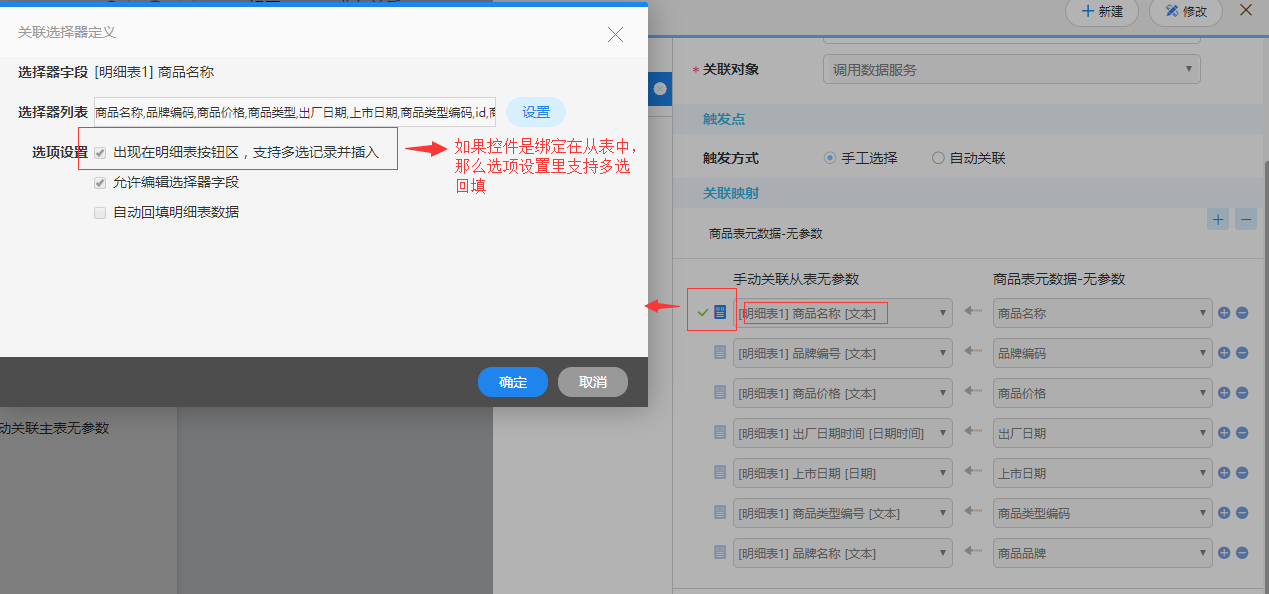Screen dimensions: 1269x594
Task: Click the 选择器列表 field text box
Action: (295, 112)
